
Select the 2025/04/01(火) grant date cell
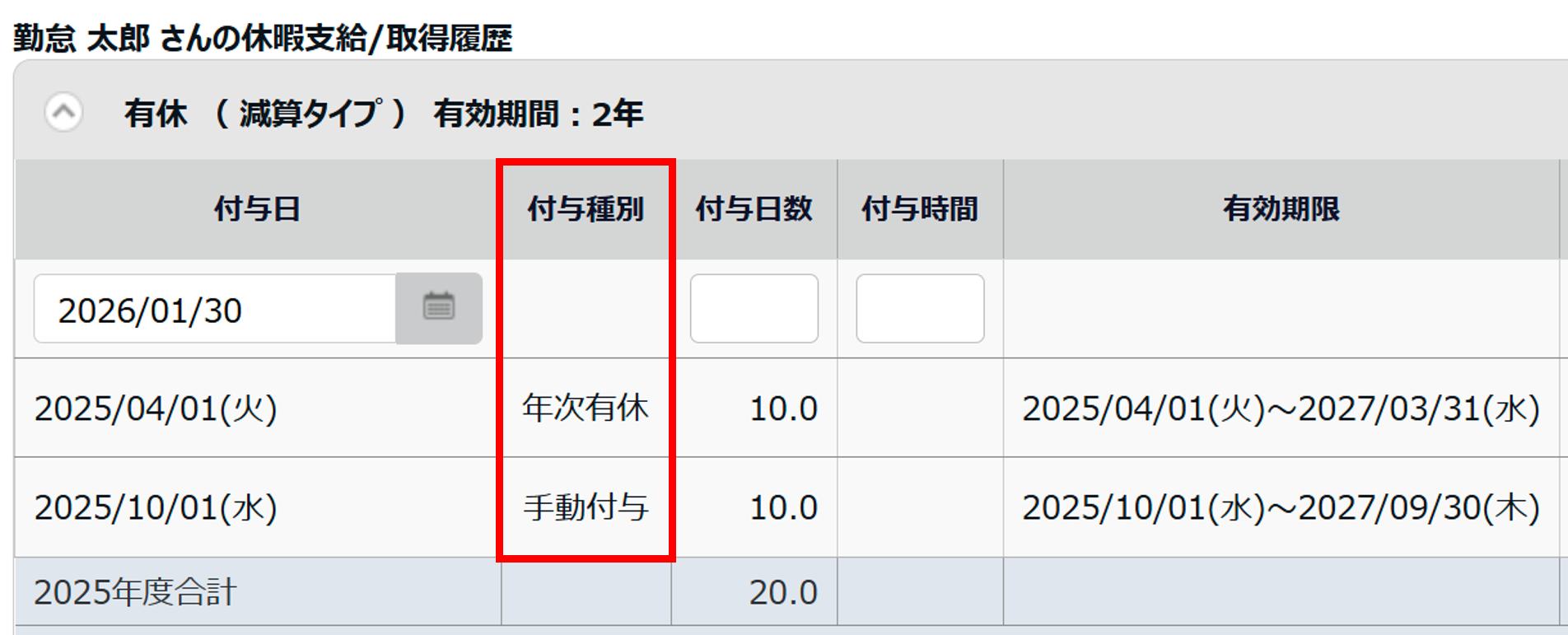[156, 409]
